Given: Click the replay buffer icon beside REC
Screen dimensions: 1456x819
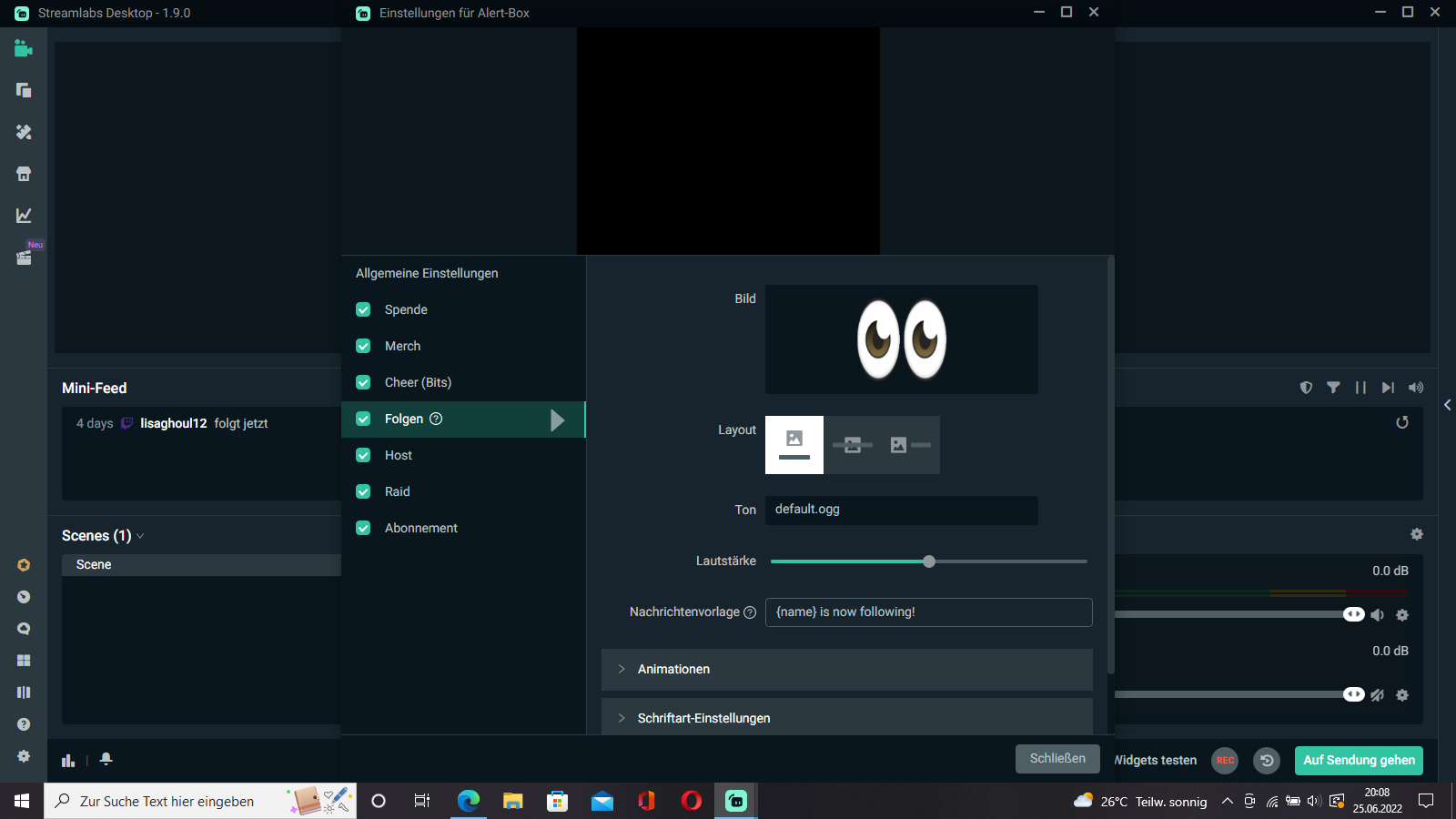Looking at the screenshot, I should [1267, 760].
